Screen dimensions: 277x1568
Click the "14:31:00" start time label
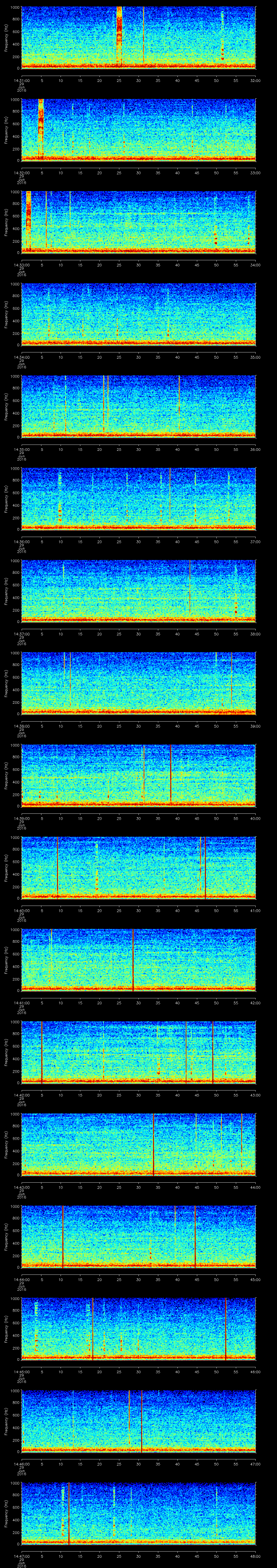tap(21, 80)
